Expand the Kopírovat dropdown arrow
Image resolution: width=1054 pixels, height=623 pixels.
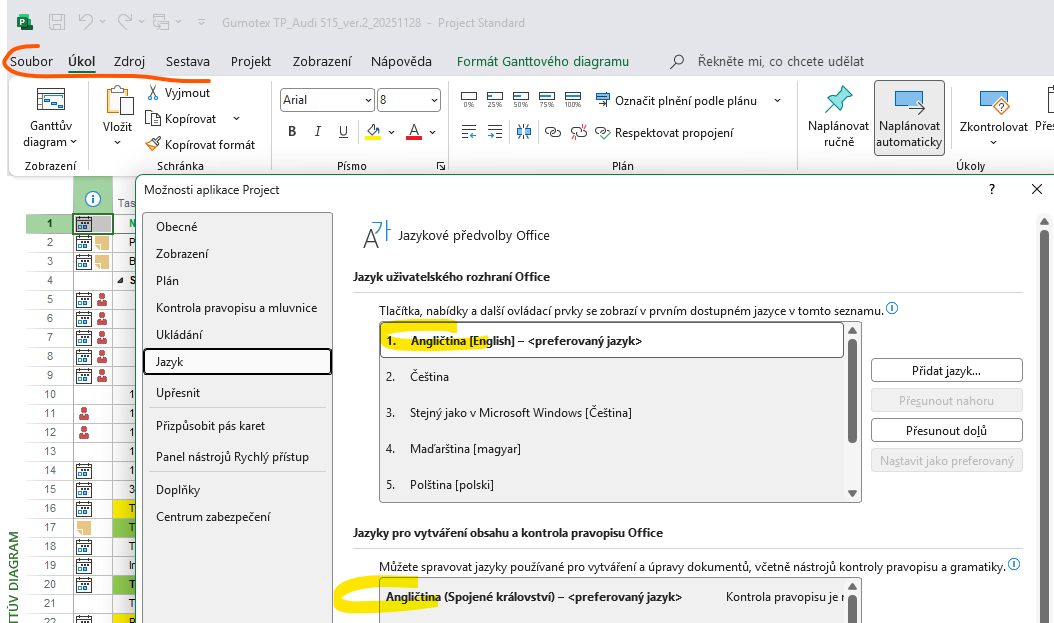click(x=237, y=119)
